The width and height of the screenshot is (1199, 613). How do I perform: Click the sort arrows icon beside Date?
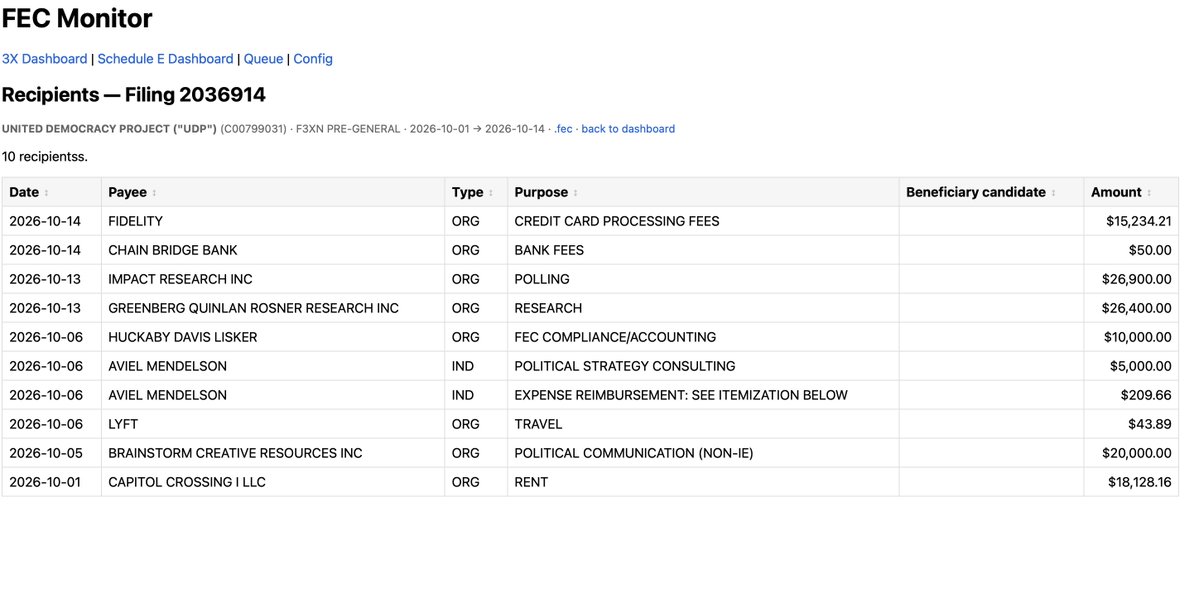(47, 193)
